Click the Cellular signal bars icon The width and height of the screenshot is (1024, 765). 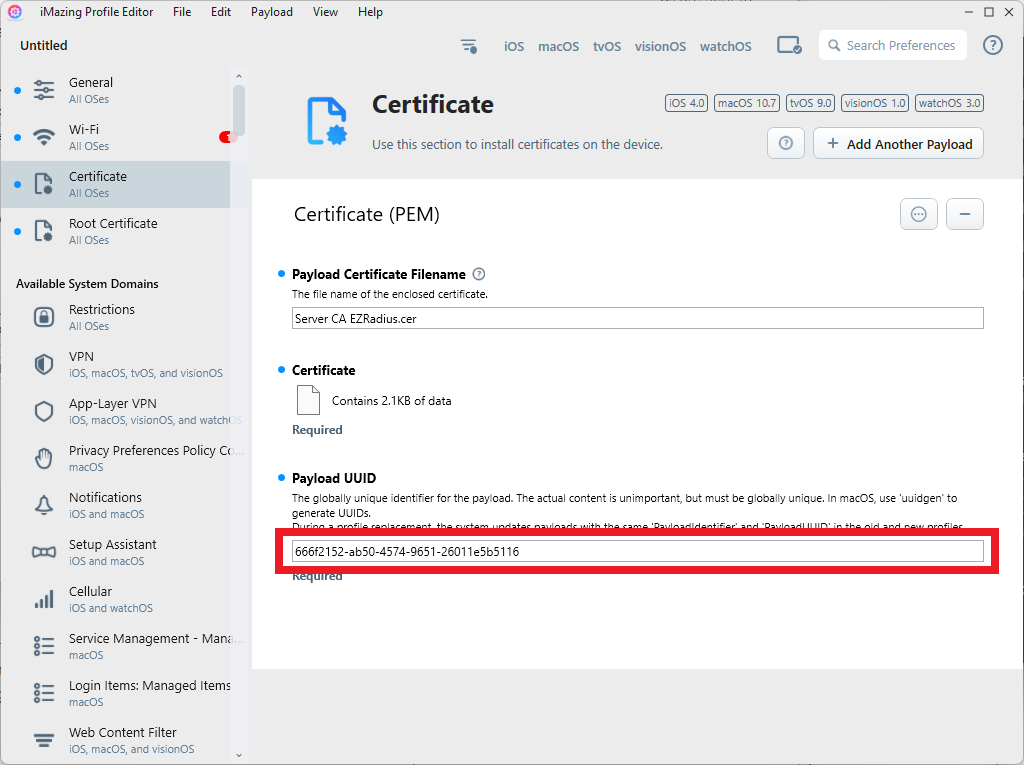(44, 600)
